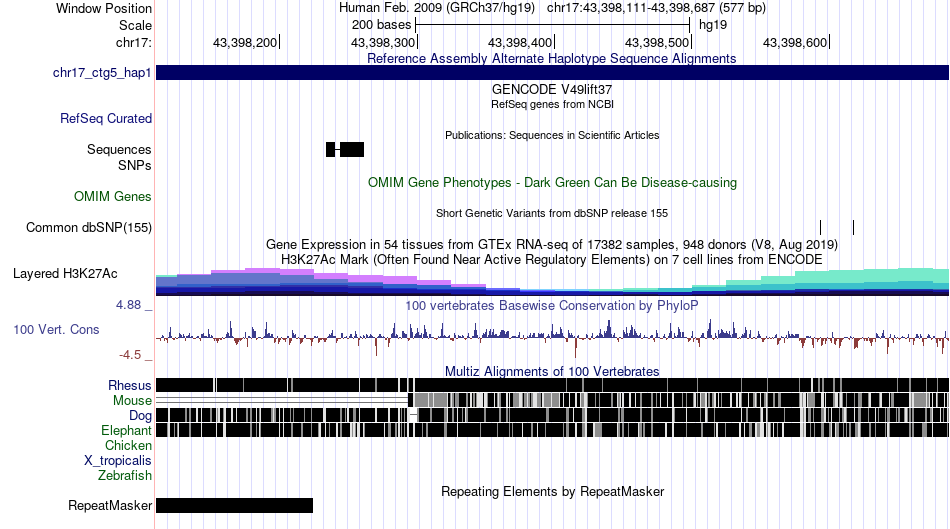
Task: Click Multiz Alignments of 100 Vertebrates title
Action: tap(552, 371)
